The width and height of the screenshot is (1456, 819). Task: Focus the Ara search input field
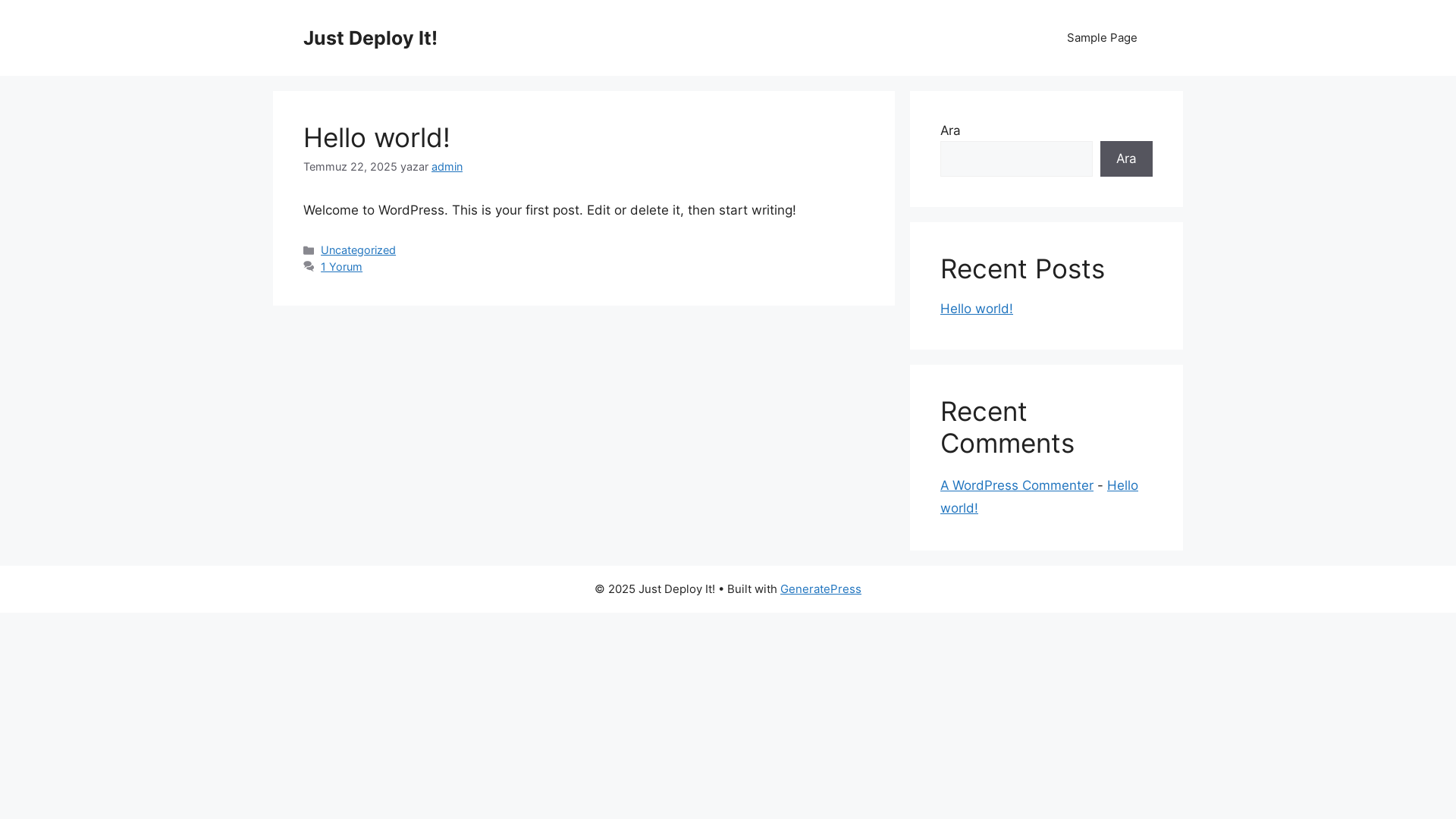click(1016, 159)
